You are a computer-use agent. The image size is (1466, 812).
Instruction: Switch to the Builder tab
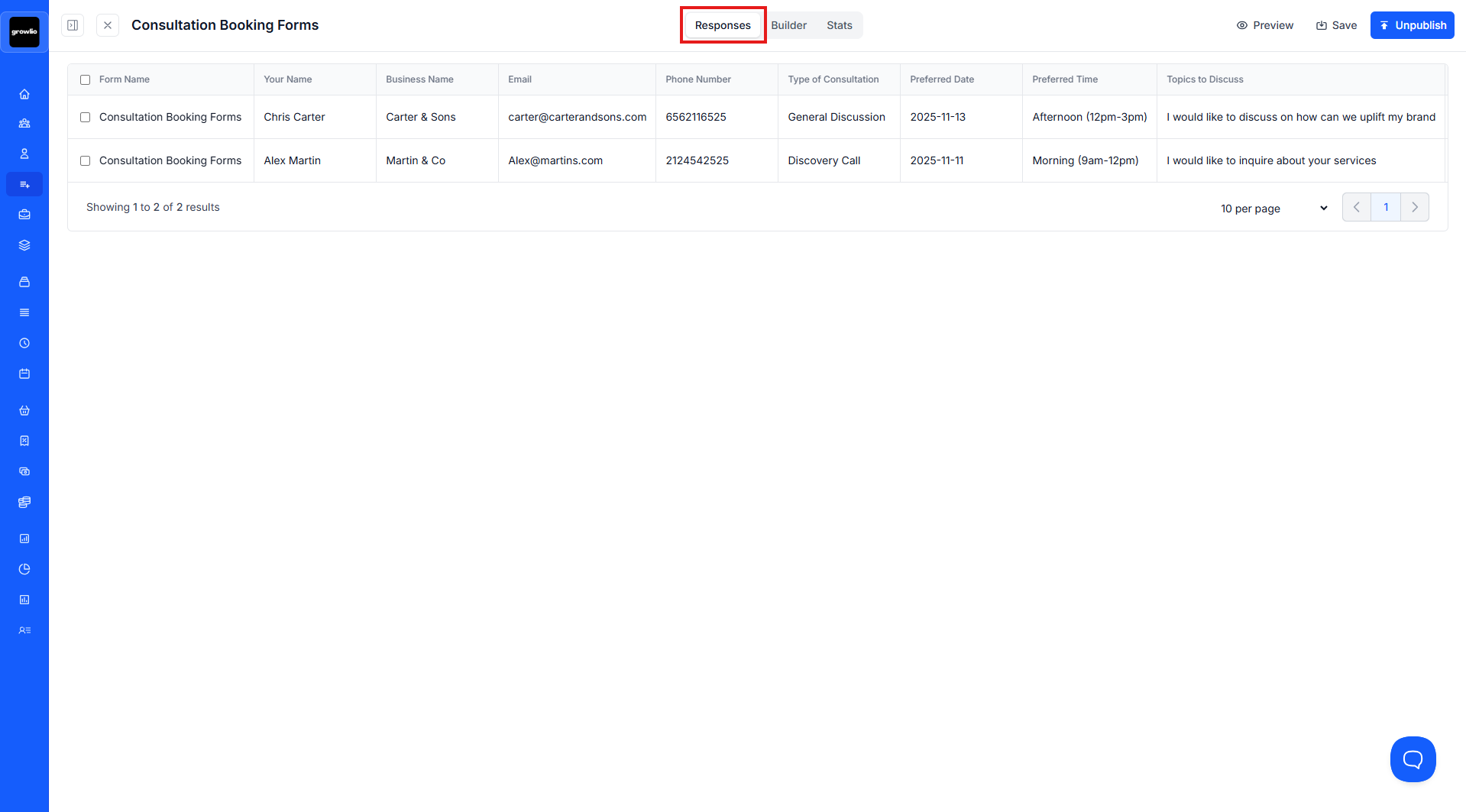[x=788, y=25]
